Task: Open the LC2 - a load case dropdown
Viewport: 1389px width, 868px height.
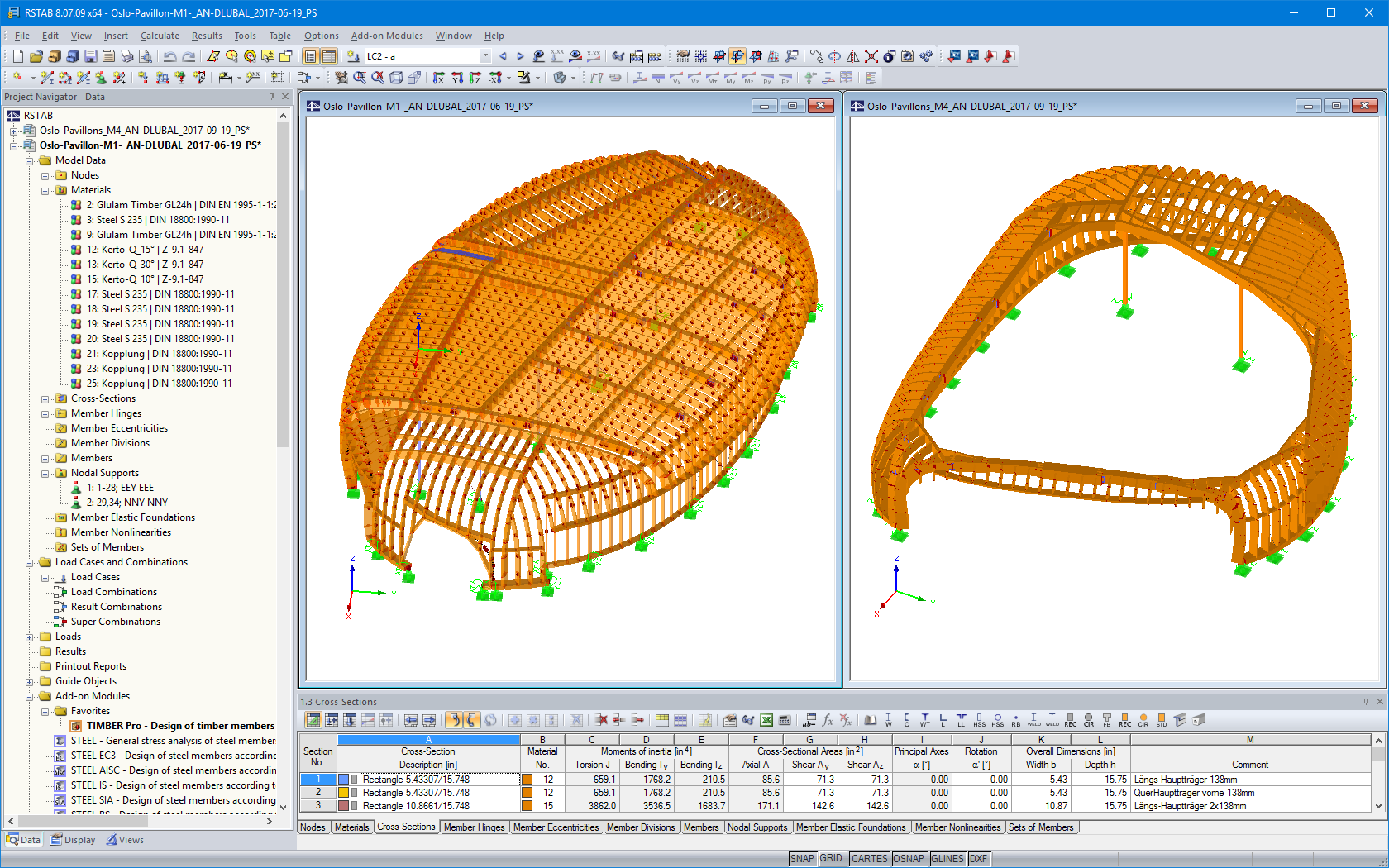Action: click(485, 55)
